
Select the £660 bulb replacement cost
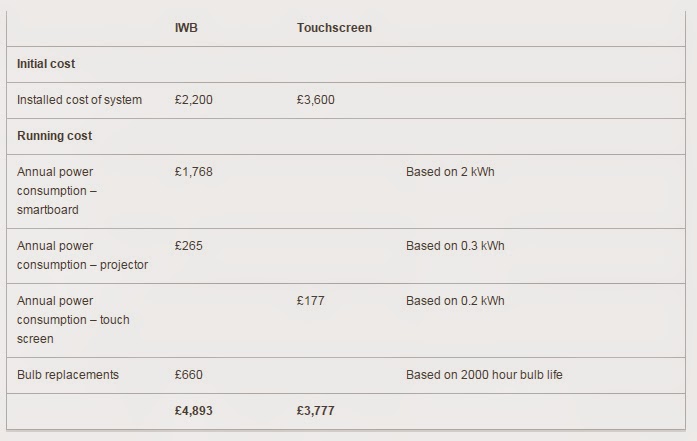(x=188, y=375)
